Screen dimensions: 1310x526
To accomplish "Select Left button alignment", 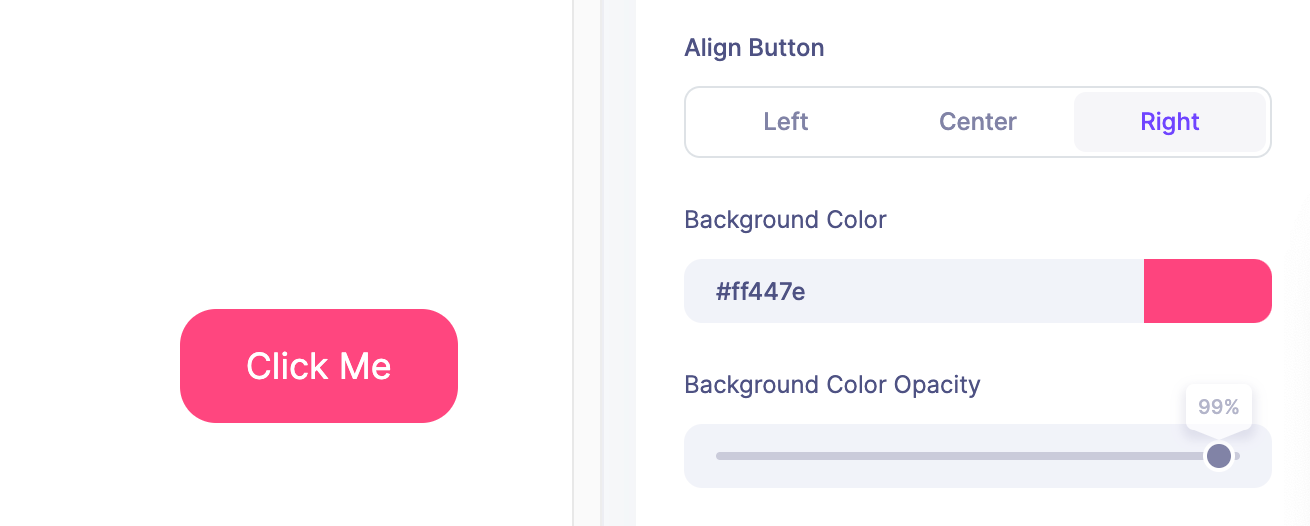I will click(x=785, y=122).
